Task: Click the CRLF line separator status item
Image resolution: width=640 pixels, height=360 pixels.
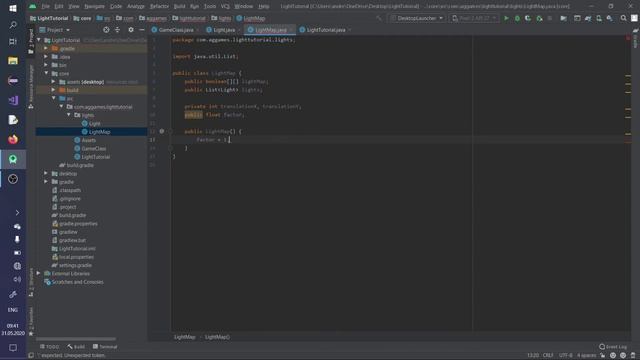Action: pos(547,356)
